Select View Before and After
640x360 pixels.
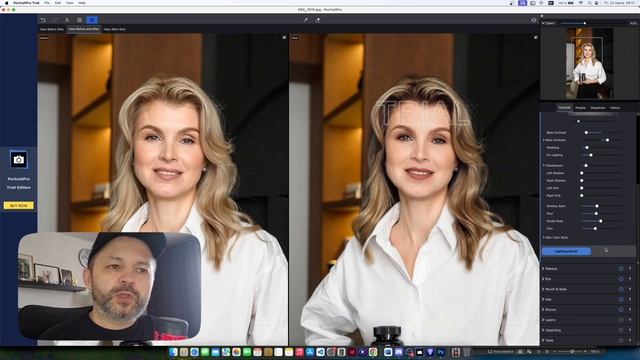[x=84, y=29]
